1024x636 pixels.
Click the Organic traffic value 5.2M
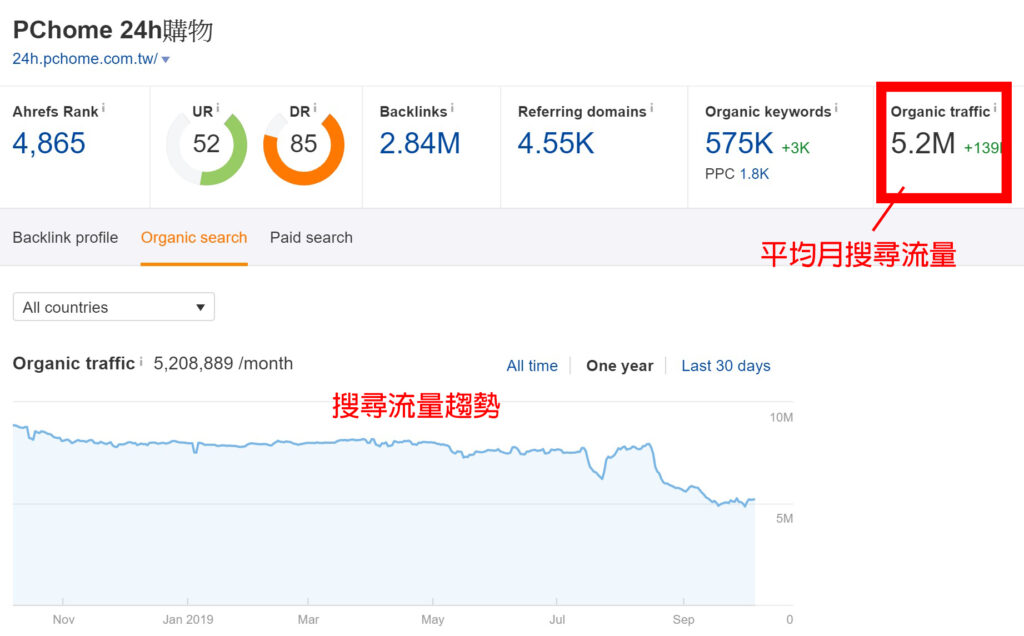click(923, 144)
